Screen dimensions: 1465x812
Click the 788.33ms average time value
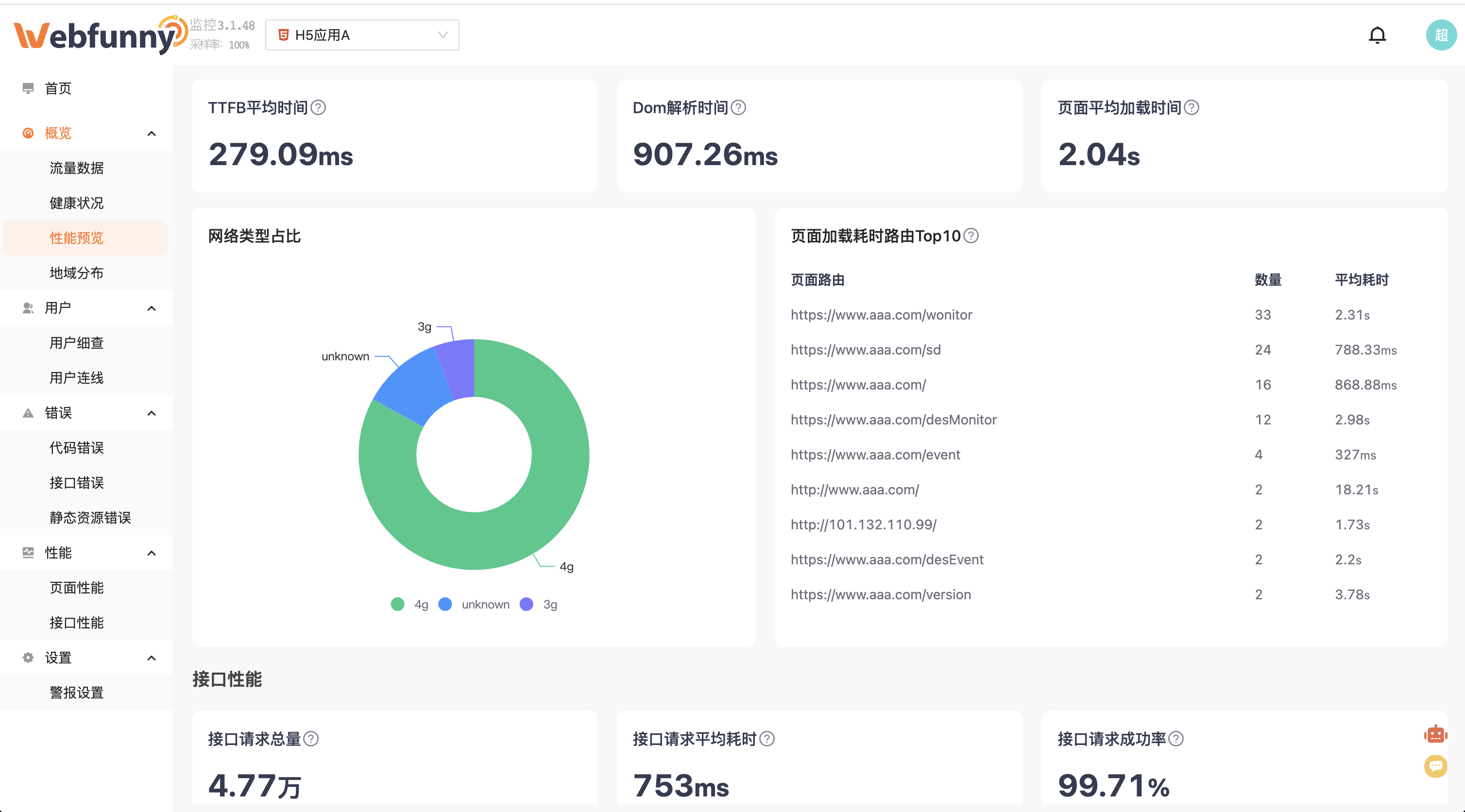1365,350
